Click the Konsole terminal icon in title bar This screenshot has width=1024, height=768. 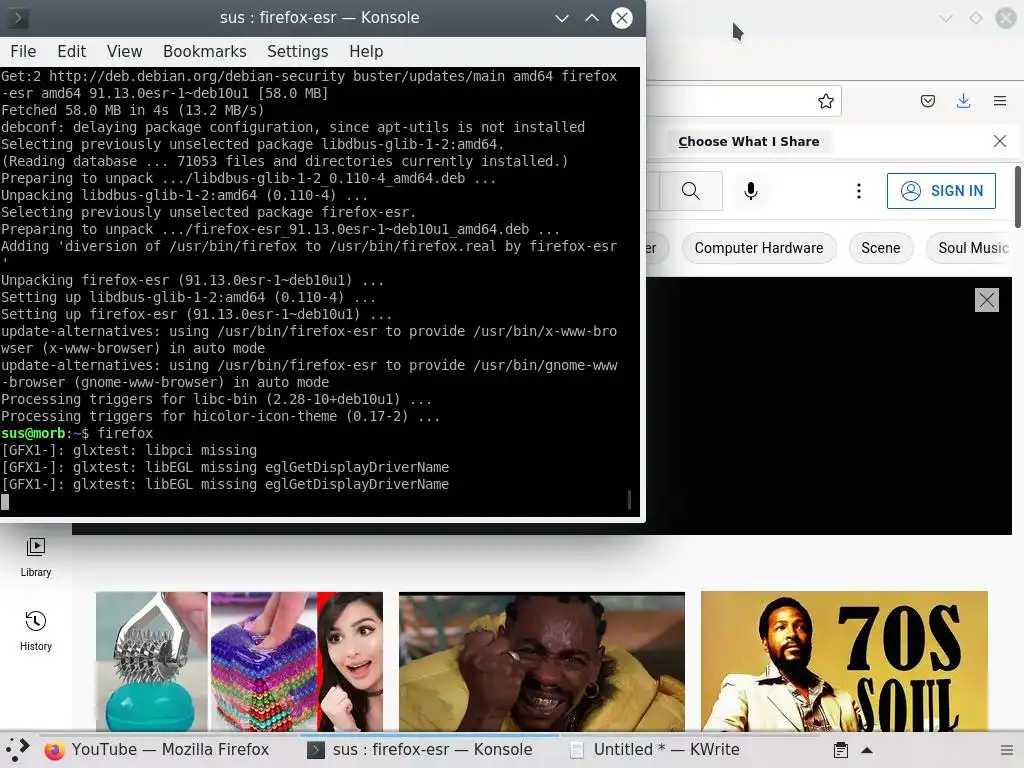[x=17, y=18]
